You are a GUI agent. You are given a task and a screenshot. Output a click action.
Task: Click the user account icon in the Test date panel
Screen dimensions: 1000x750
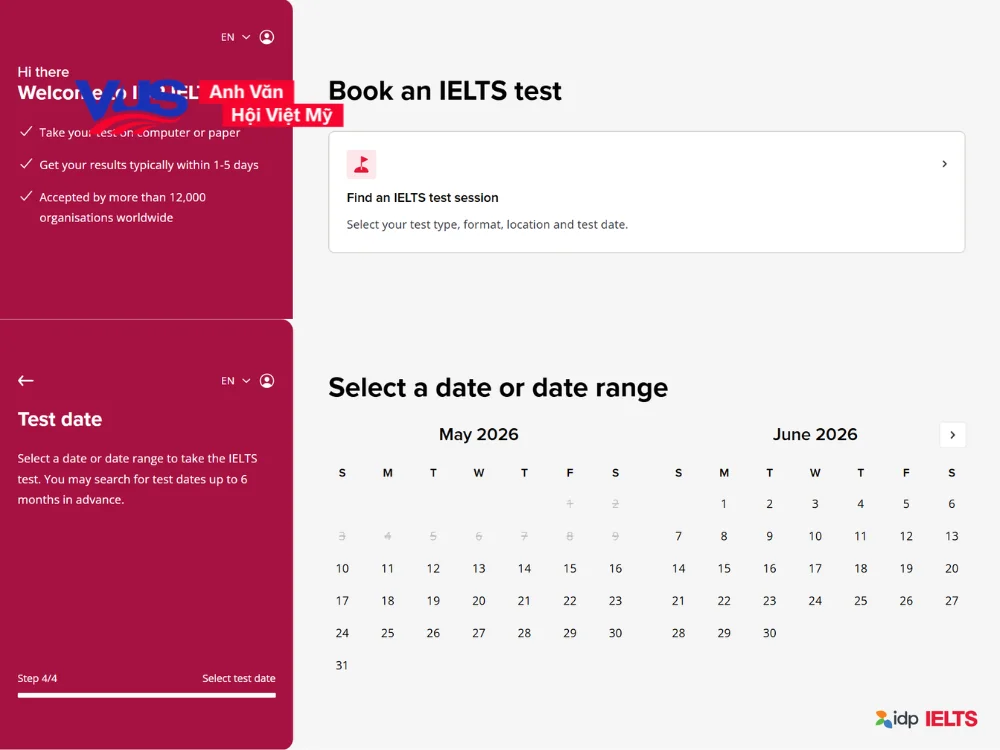[267, 381]
